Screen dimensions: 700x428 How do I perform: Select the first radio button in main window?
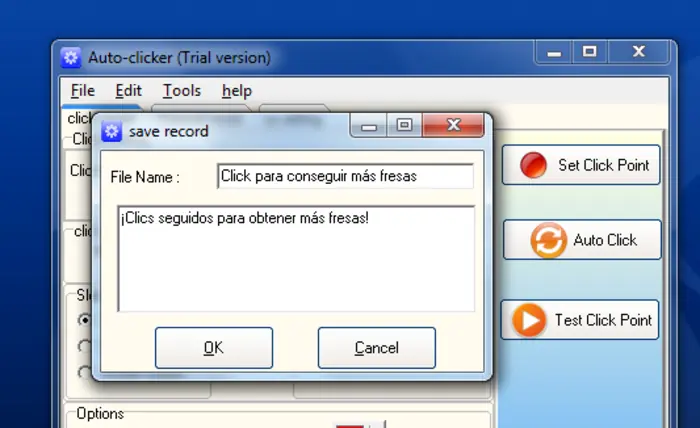[x=84, y=320]
